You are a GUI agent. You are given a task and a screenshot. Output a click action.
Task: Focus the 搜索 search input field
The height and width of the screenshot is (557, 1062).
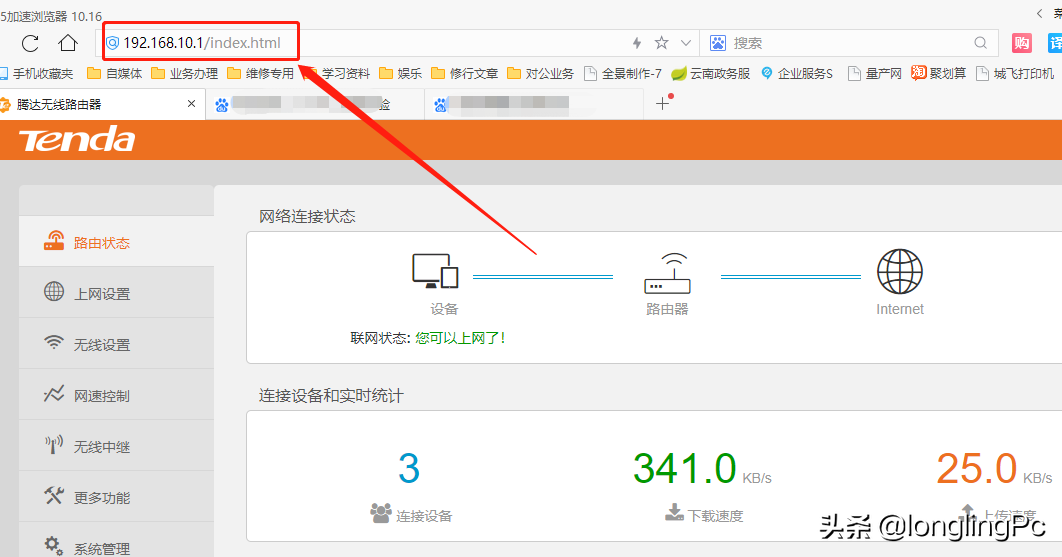pos(847,43)
